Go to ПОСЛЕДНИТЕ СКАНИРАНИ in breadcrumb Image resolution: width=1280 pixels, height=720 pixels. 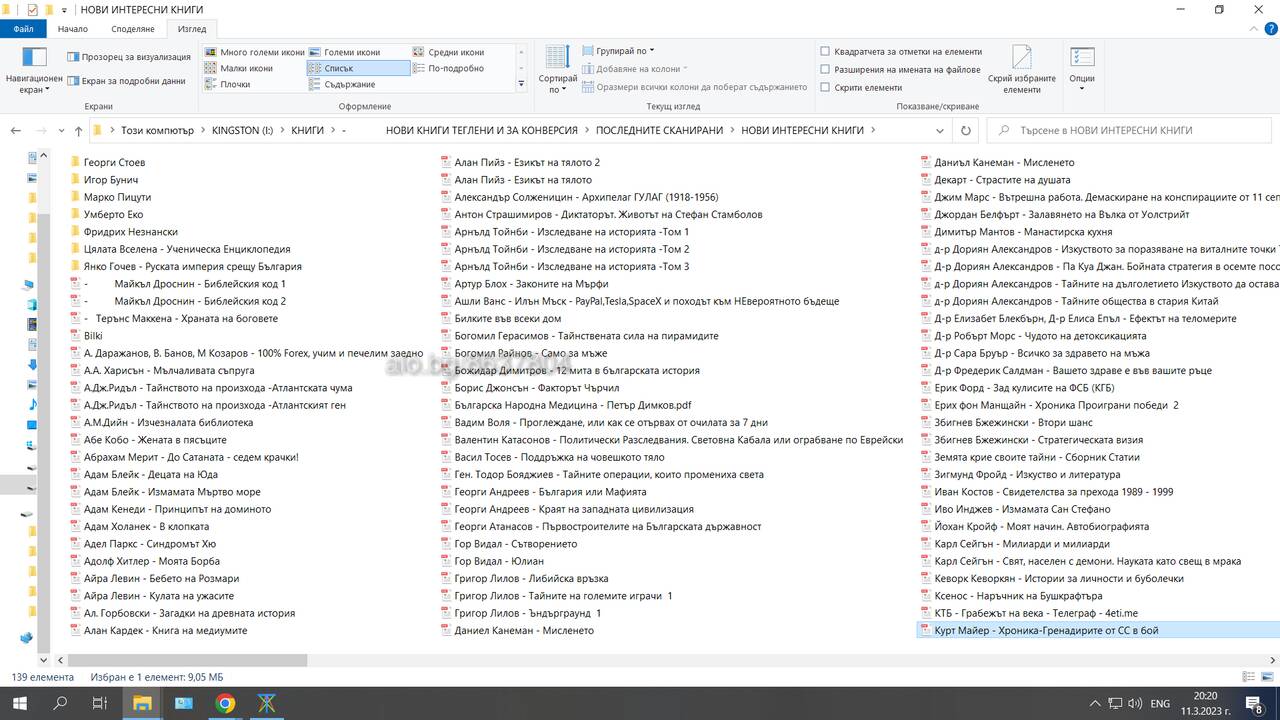(659, 130)
